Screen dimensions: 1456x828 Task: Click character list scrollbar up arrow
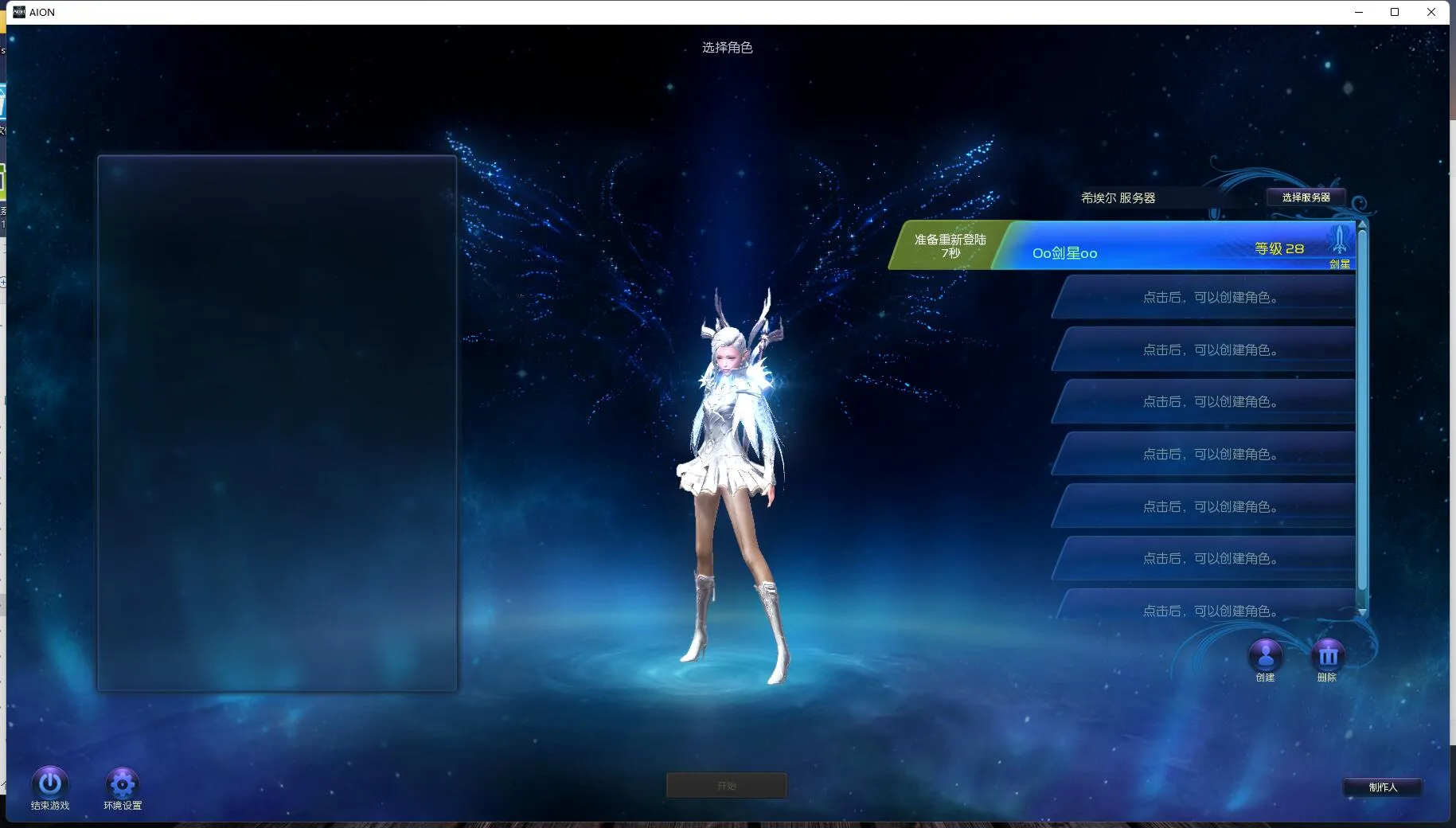[x=1362, y=225]
